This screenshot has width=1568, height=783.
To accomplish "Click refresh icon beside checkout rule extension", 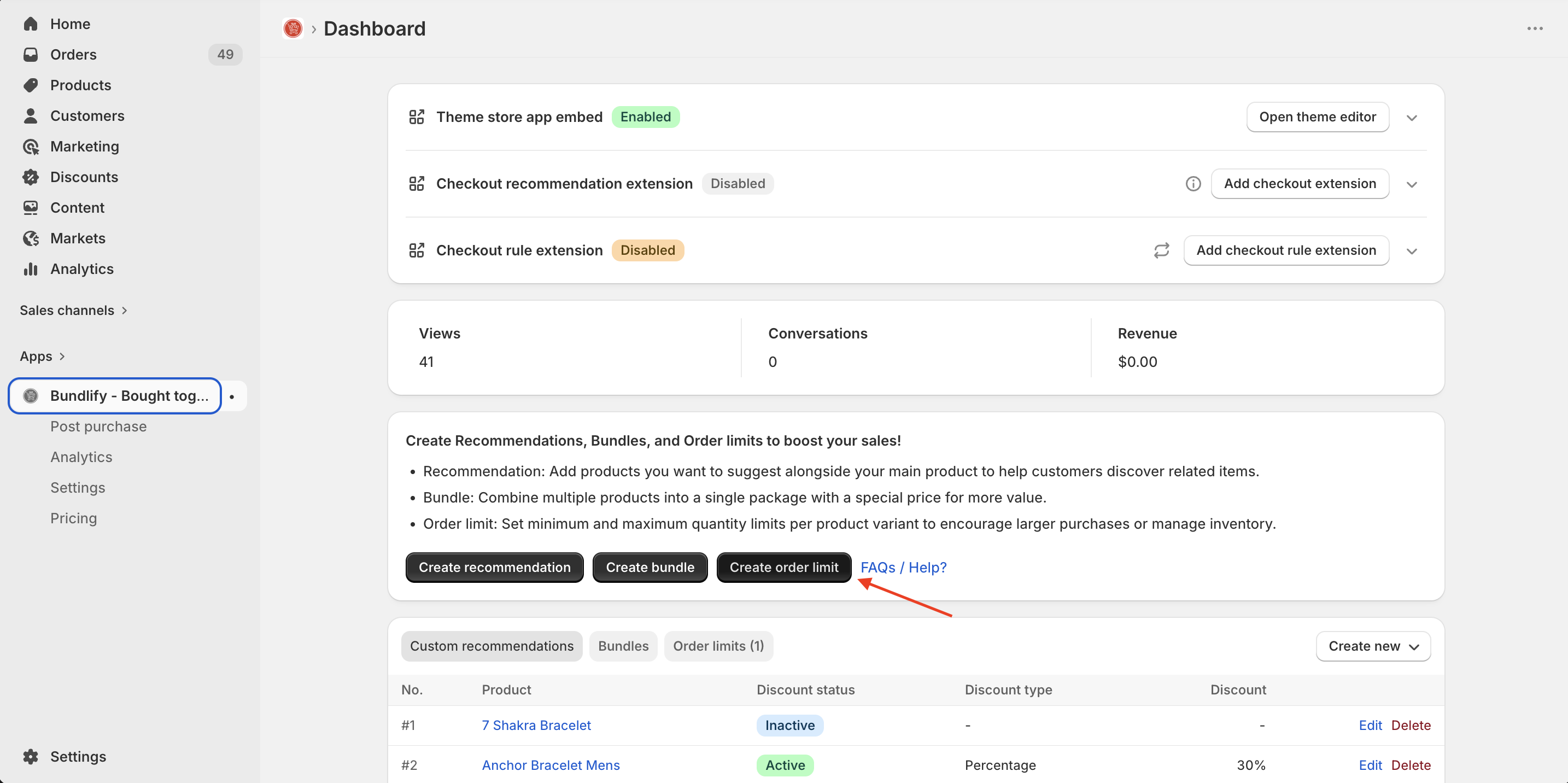I will (x=1161, y=250).
